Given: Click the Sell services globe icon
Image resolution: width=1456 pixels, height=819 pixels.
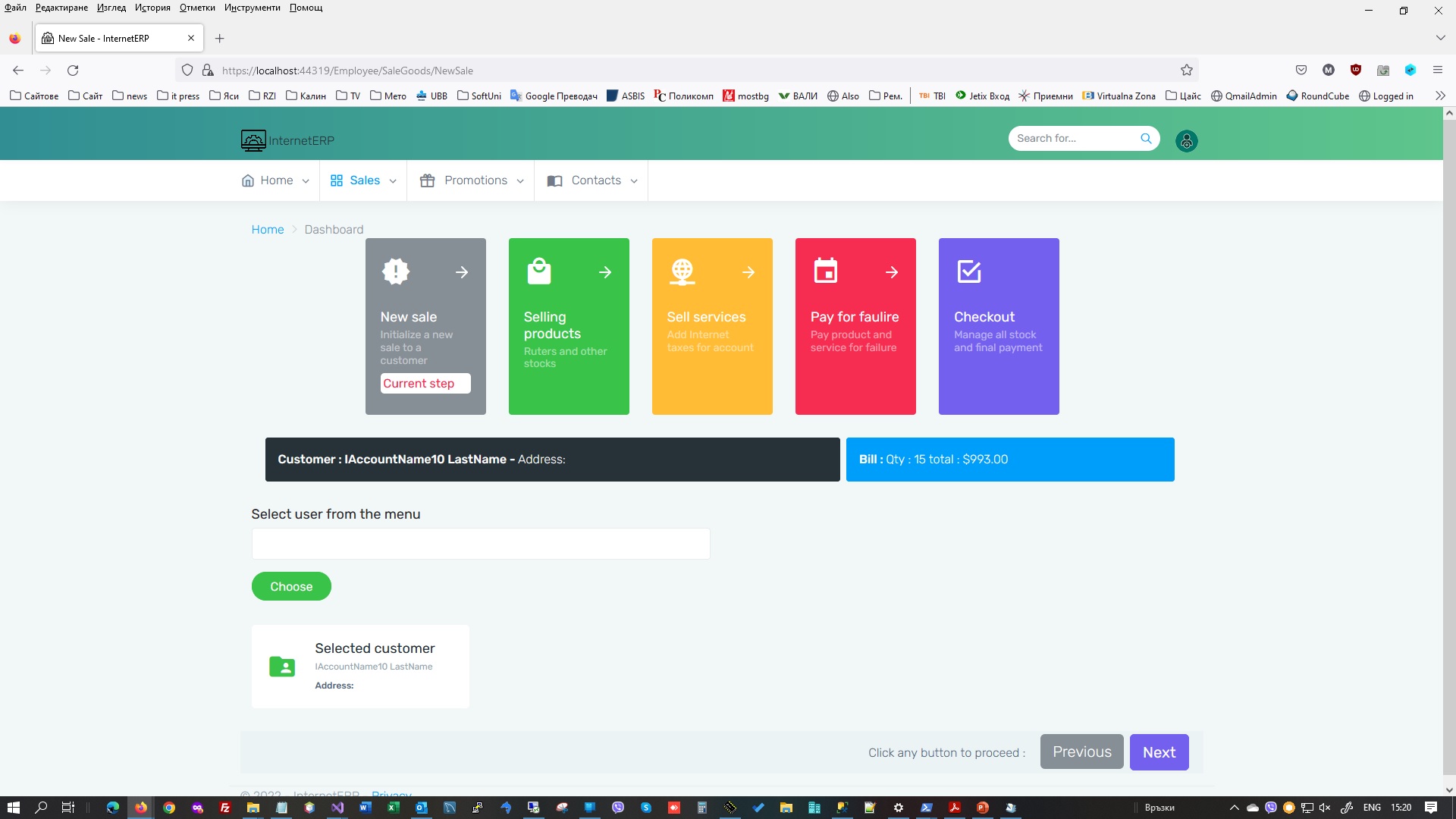Looking at the screenshot, I should (682, 271).
